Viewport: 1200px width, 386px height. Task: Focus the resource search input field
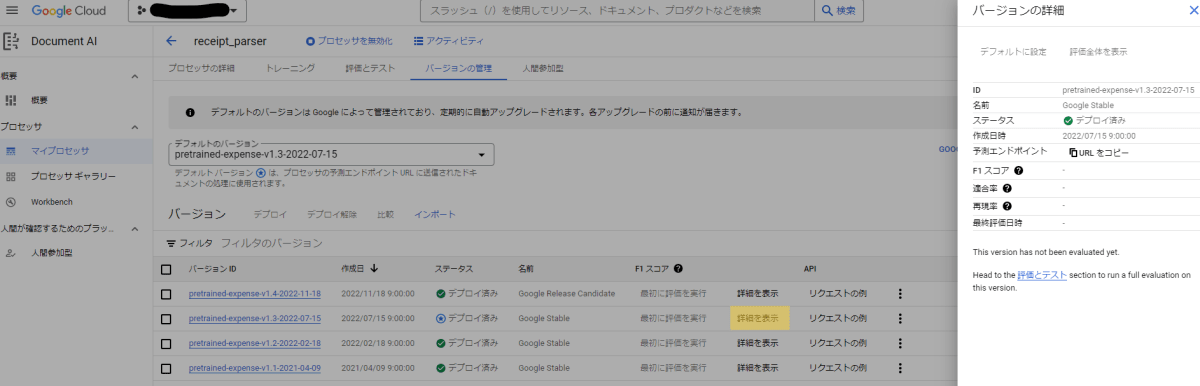616,11
